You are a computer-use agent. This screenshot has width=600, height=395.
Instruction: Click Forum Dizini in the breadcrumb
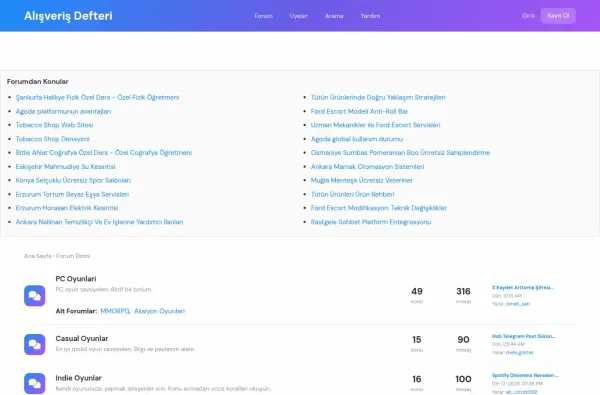(x=73, y=256)
